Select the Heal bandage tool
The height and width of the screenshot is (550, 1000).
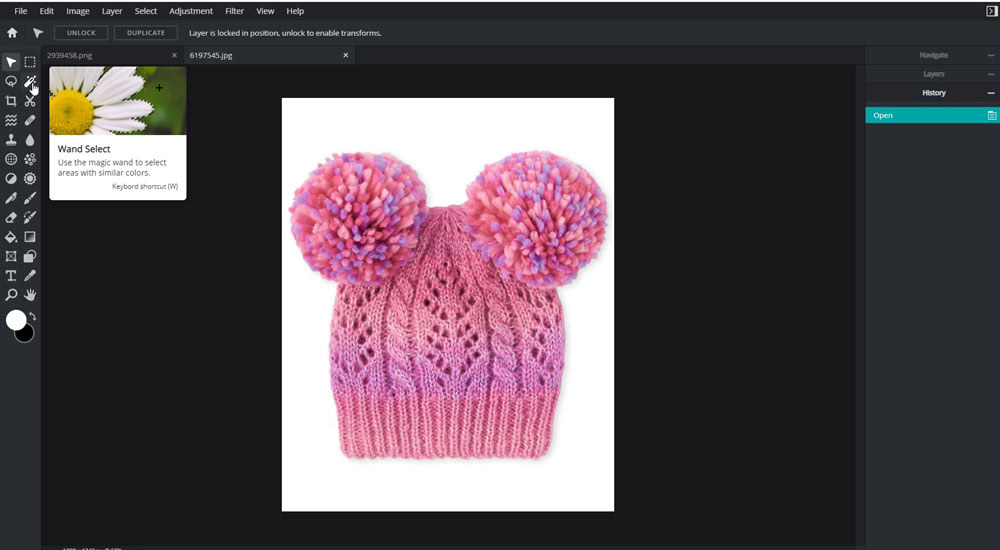point(30,120)
